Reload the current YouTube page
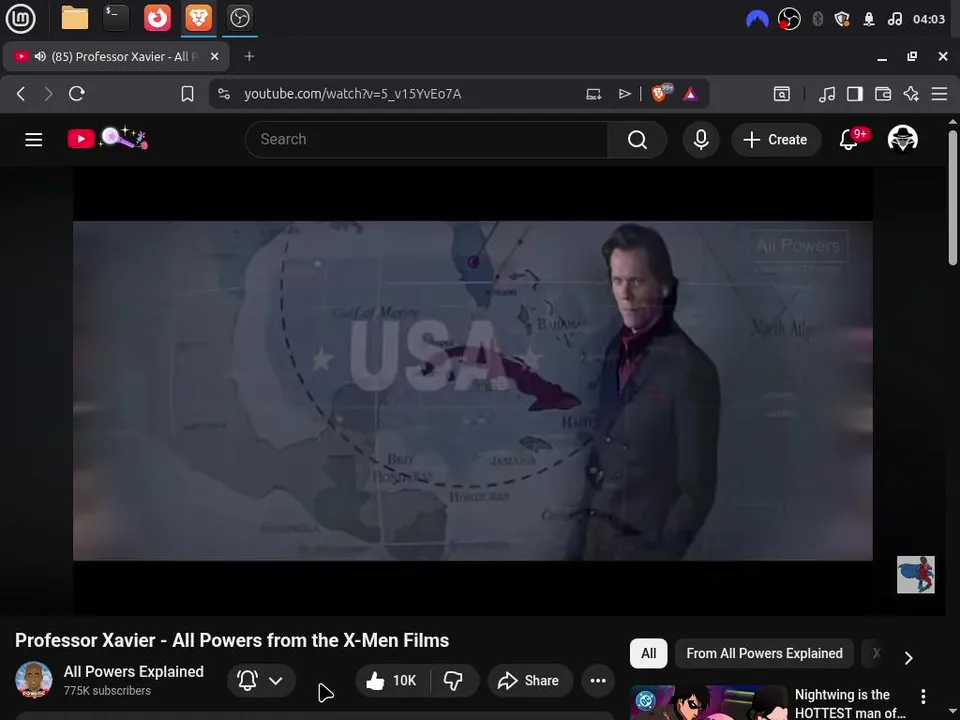The image size is (960, 720). [77, 94]
